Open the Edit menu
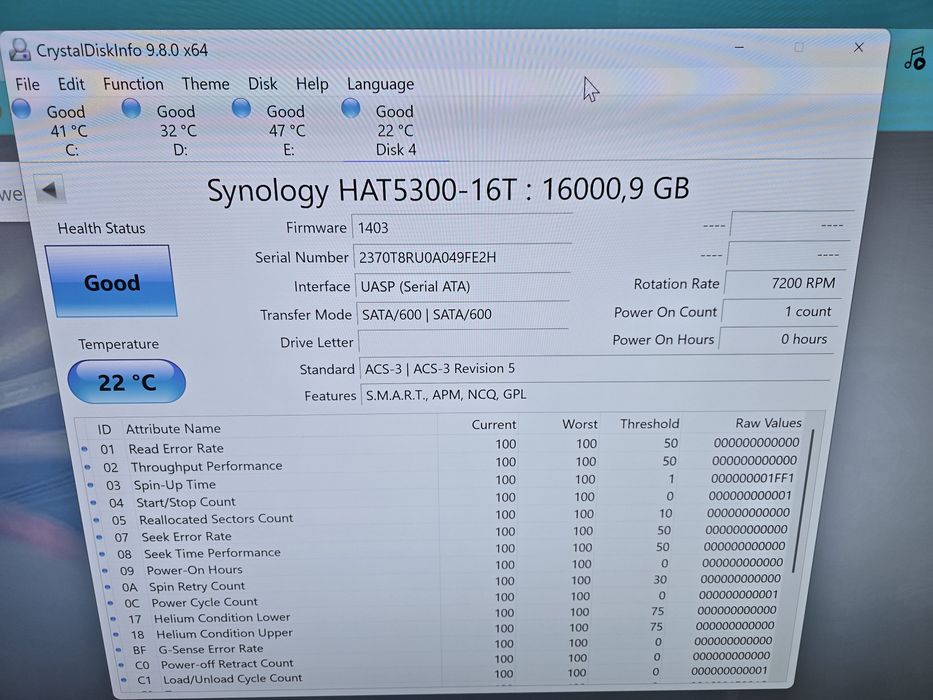The height and width of the screenshot is (700, 933). 71,85
